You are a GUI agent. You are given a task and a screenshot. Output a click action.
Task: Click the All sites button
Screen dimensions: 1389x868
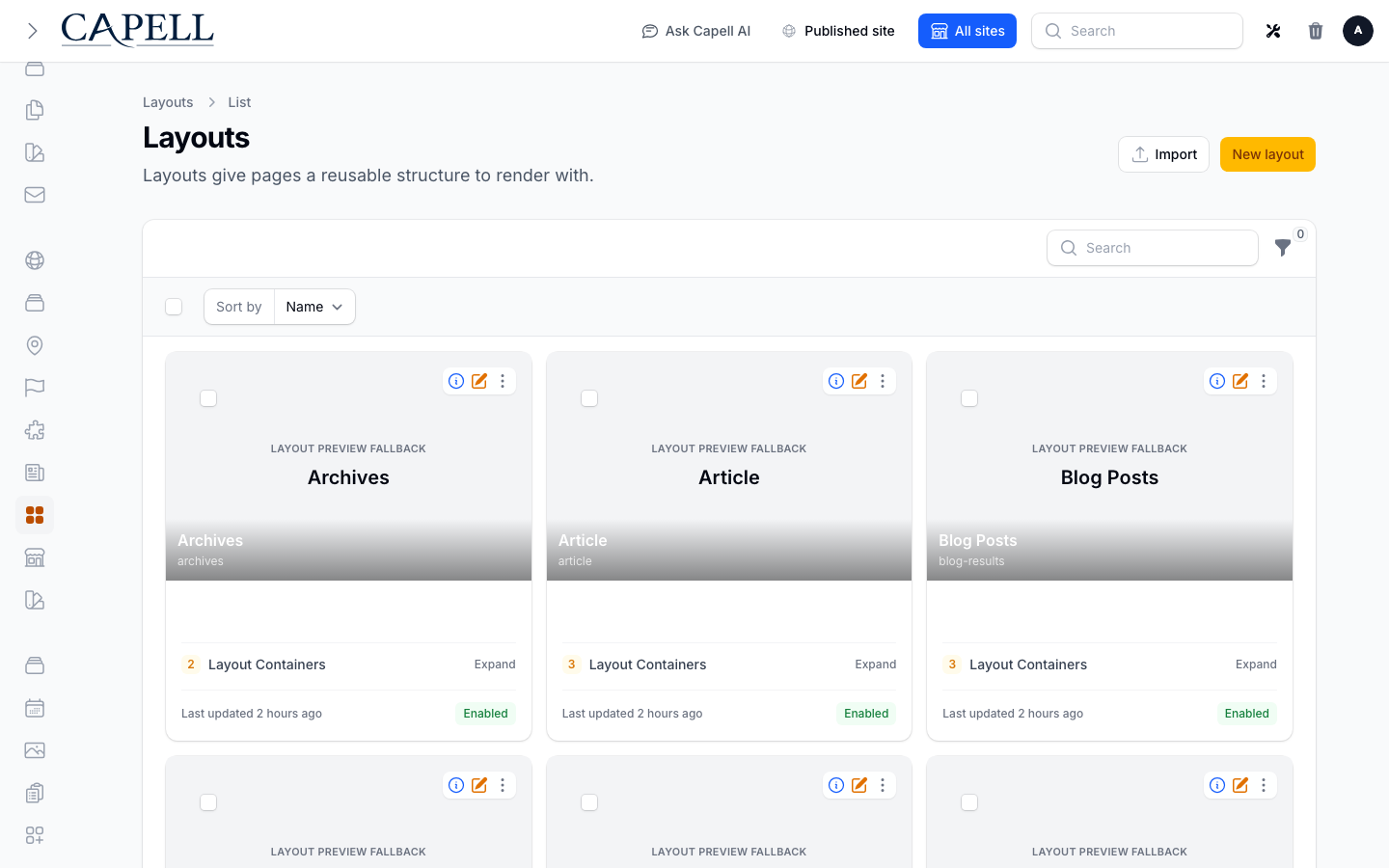click(x=967, y=31)
